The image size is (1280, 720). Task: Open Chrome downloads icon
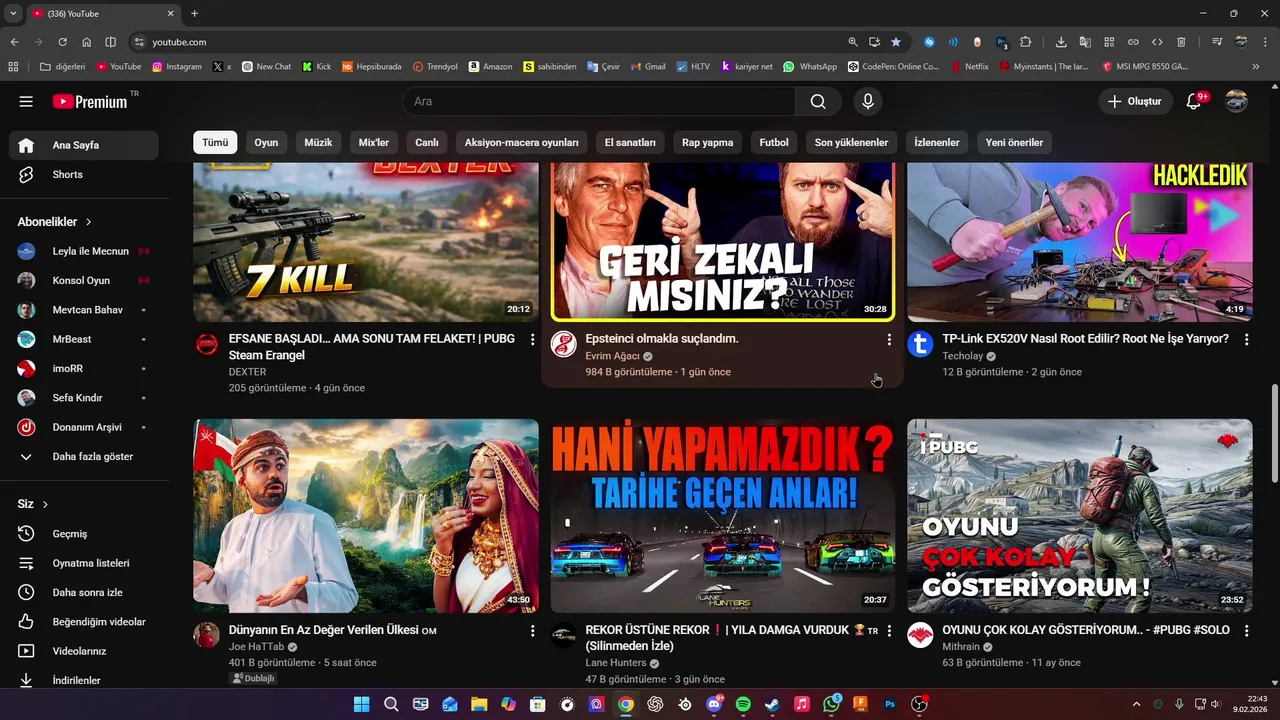[x=1061, y=42]
